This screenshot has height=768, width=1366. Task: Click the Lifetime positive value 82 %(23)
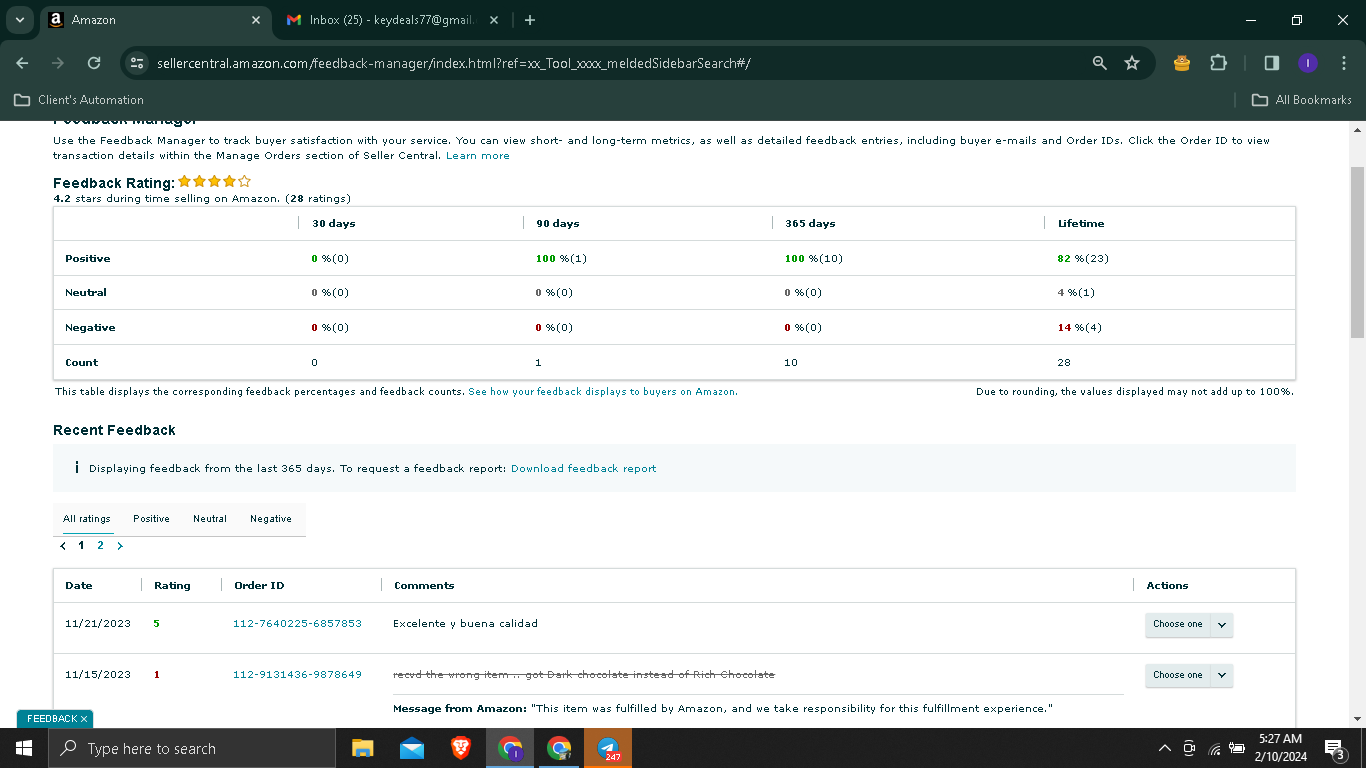1083,259
